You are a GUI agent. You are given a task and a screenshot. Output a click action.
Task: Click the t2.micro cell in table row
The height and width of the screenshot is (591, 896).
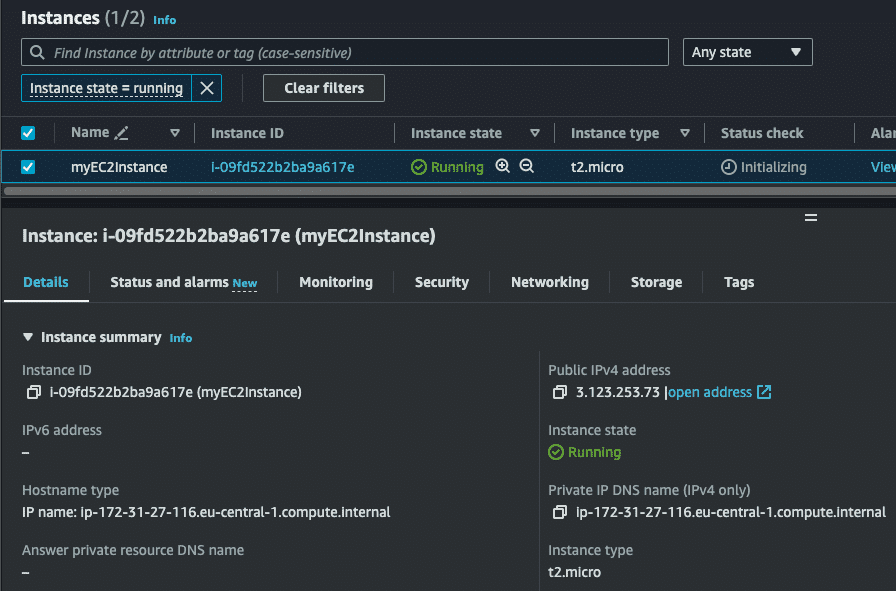point(597,167)
